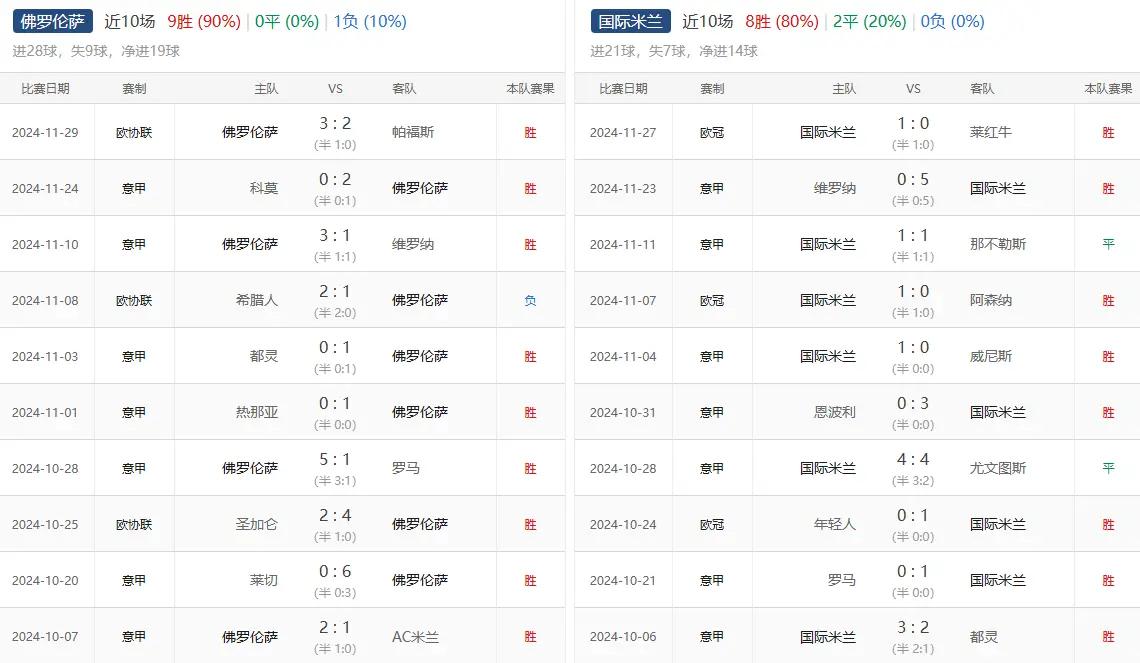The image size is (1140, 663).
Task: Click 9胜 (90%) for 佛罗伦萨
Action: tap(204, 22)
